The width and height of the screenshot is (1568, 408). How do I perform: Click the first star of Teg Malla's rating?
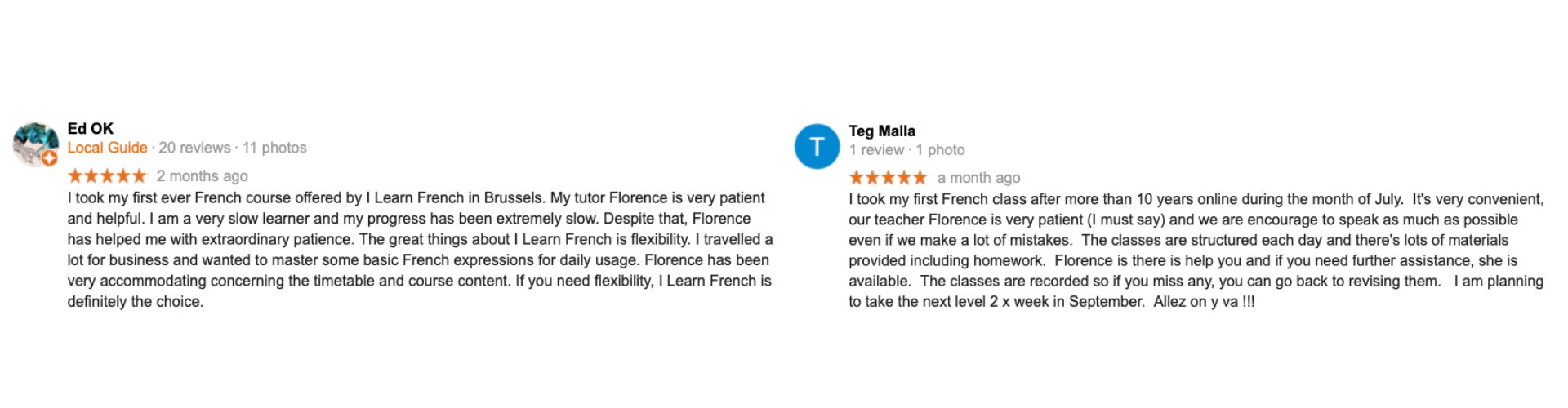click(x=857, y=177)
